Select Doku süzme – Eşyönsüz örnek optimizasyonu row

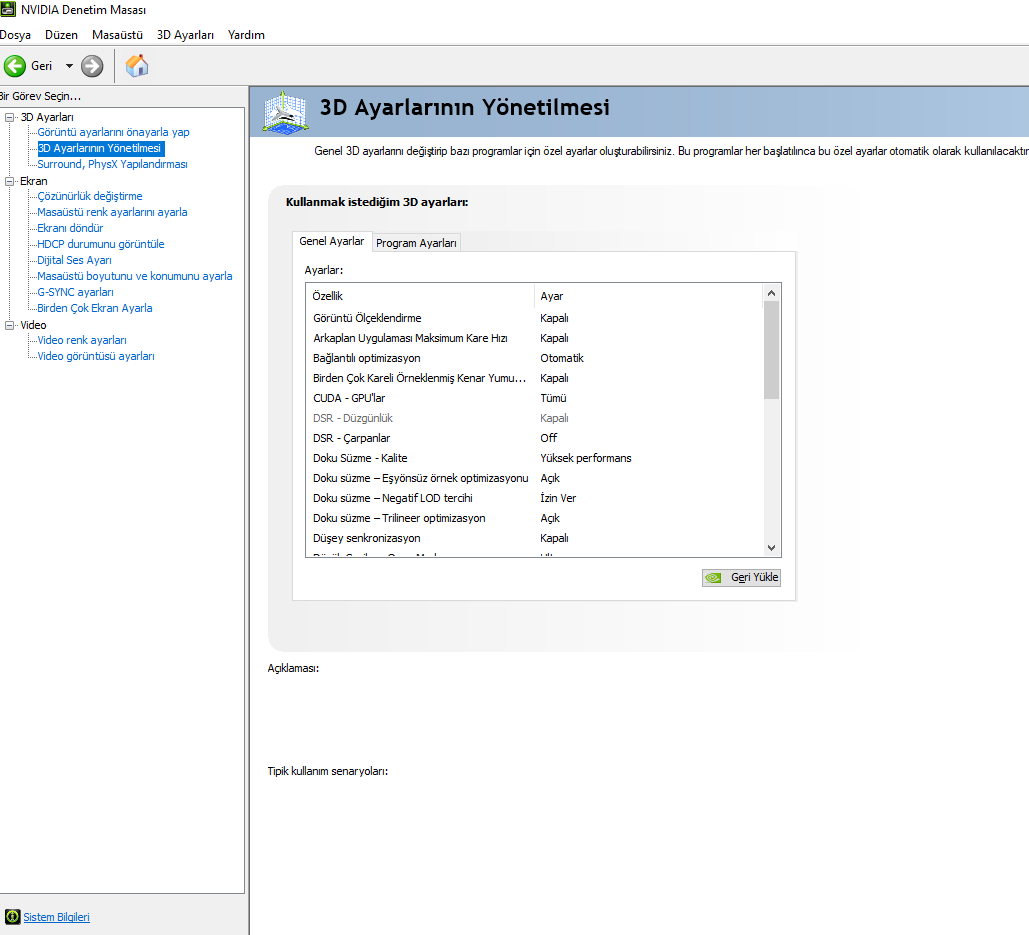click(534, 478)
